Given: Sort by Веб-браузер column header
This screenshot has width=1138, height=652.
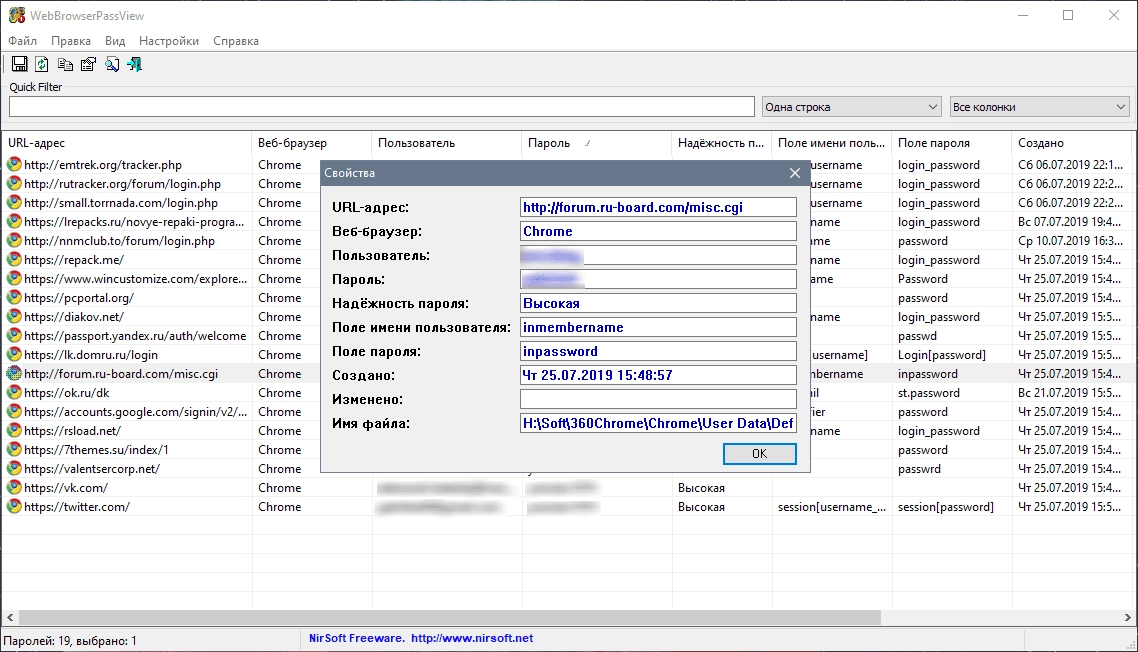Looking at the screenshot, I should click(x=311, y=143).
